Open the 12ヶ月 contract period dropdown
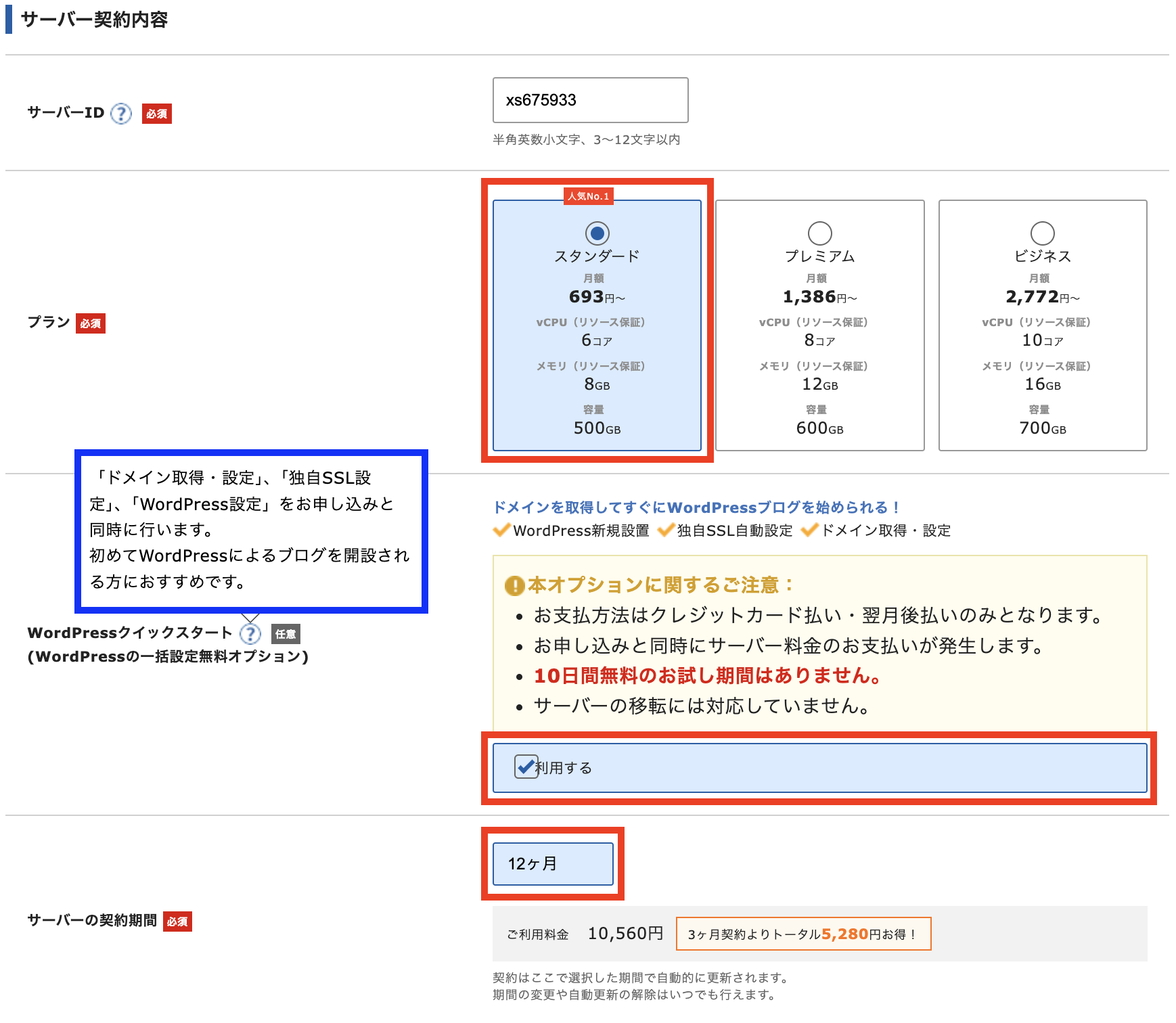 tap(553, 864)
